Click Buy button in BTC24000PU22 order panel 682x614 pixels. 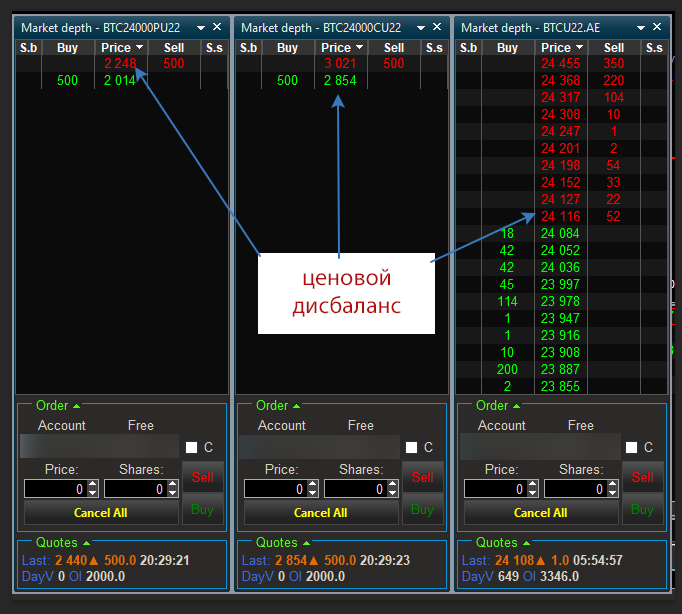coord(203,509)
